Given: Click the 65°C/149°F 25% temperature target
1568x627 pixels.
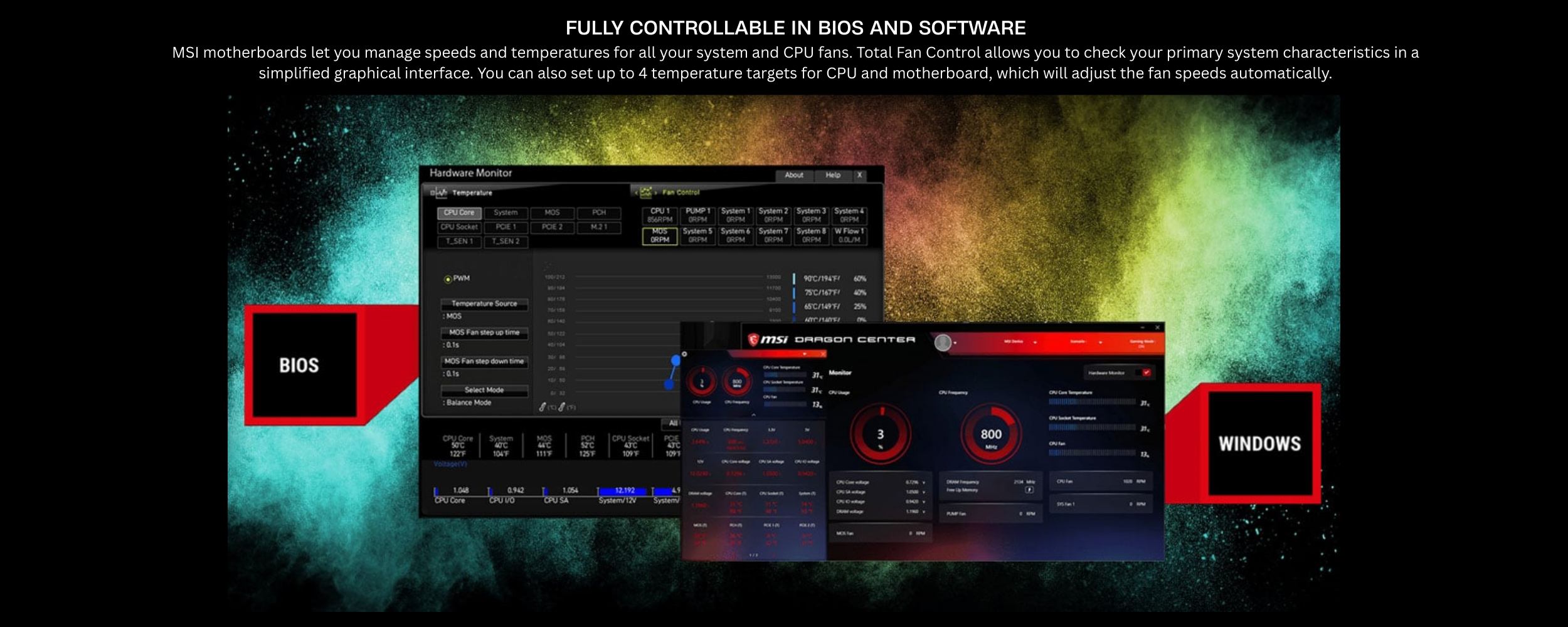Looking at the screenshot, I should click(830, 307).
